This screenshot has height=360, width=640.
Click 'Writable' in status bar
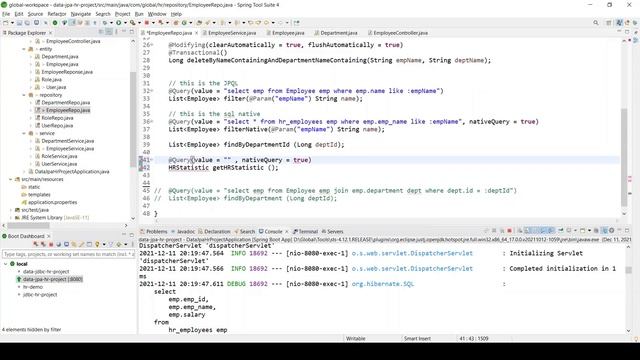(x=356, y=338)
